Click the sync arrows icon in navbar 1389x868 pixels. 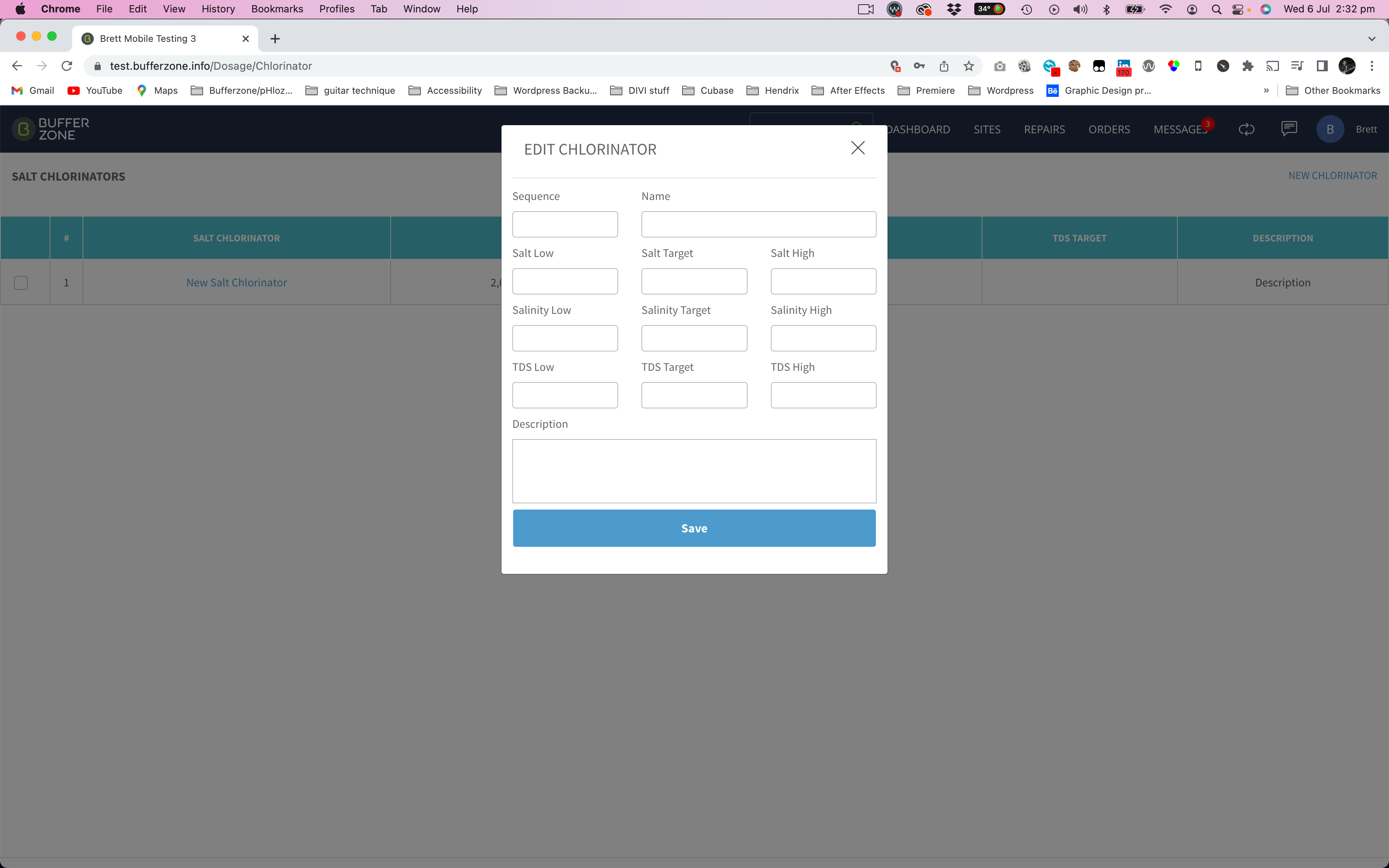coord(1246,129)
